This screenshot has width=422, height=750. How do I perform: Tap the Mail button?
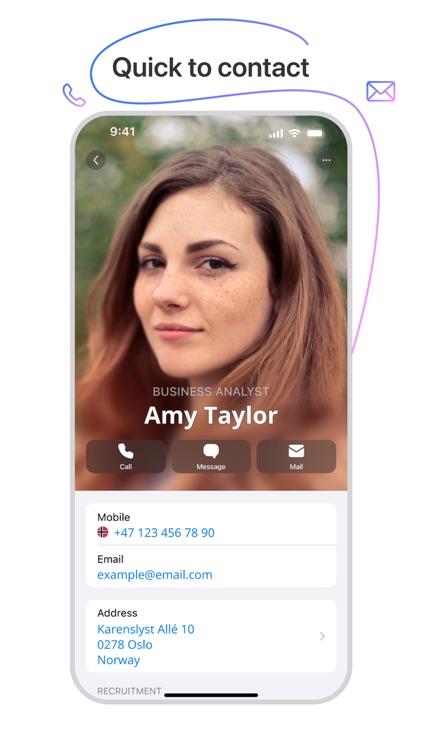pyautogui.click(x=296, y=457)
